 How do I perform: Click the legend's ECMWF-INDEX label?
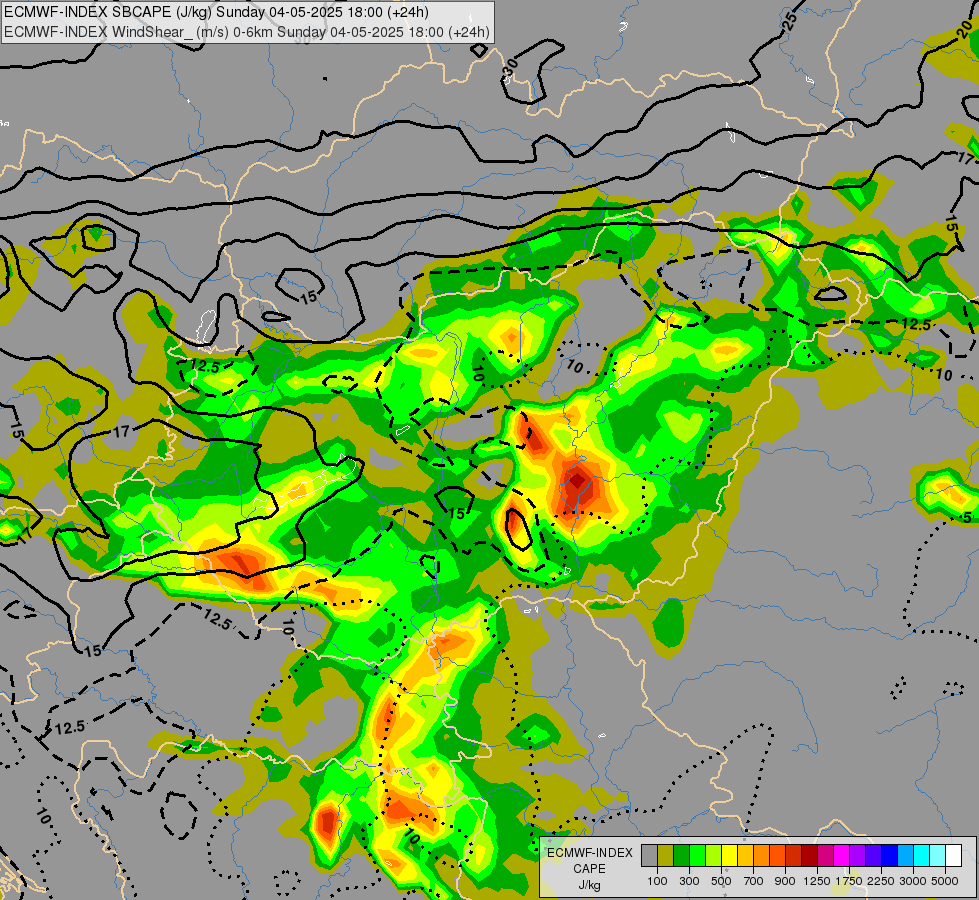pos(589,853)
